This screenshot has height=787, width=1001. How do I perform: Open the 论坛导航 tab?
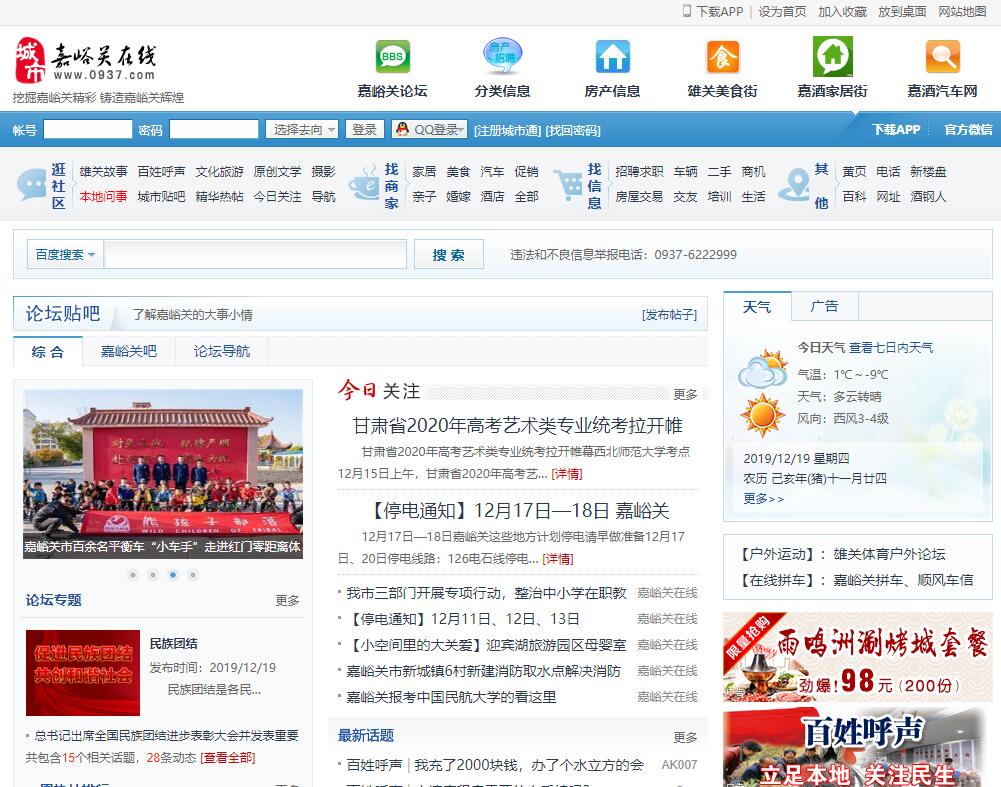222,351
